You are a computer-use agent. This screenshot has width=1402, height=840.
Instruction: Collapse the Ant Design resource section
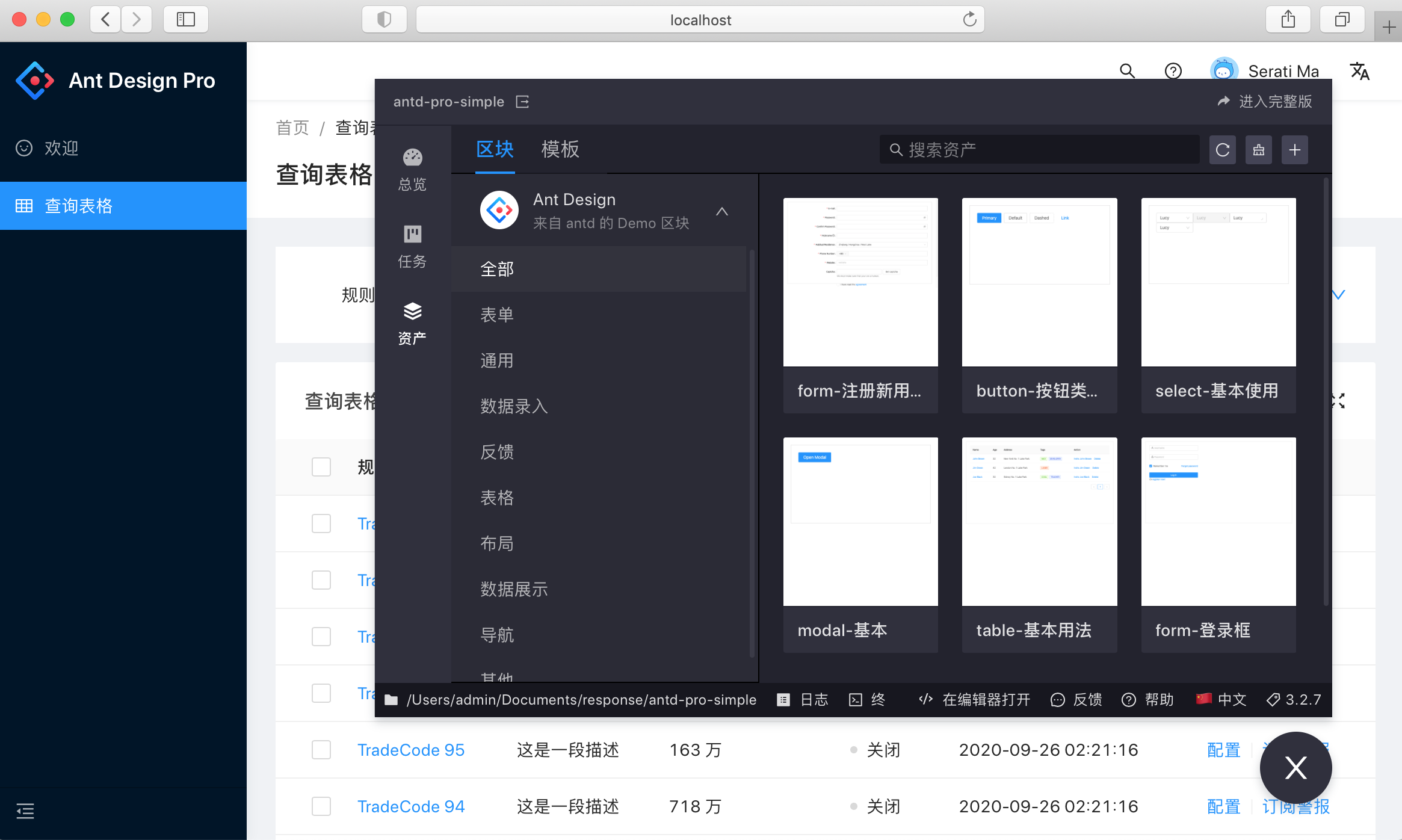pos(722,211)
